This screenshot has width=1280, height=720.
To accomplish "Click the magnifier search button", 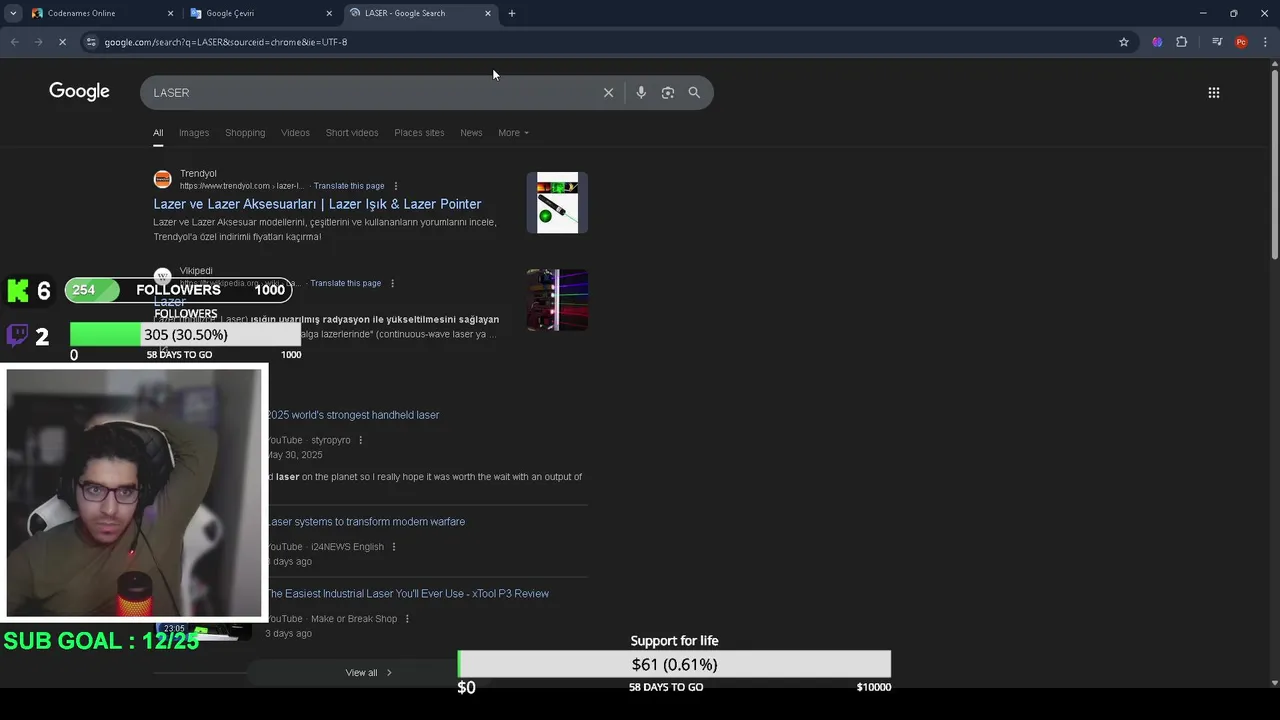I will tap(694, 92).
